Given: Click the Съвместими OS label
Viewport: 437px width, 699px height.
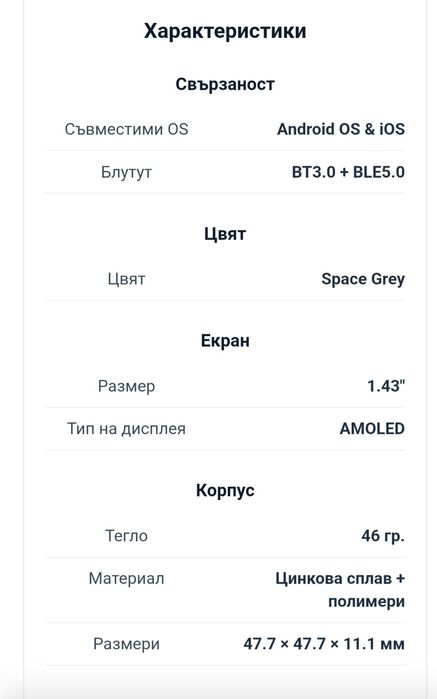Looking at the screenshot, I should click(126, 129).
